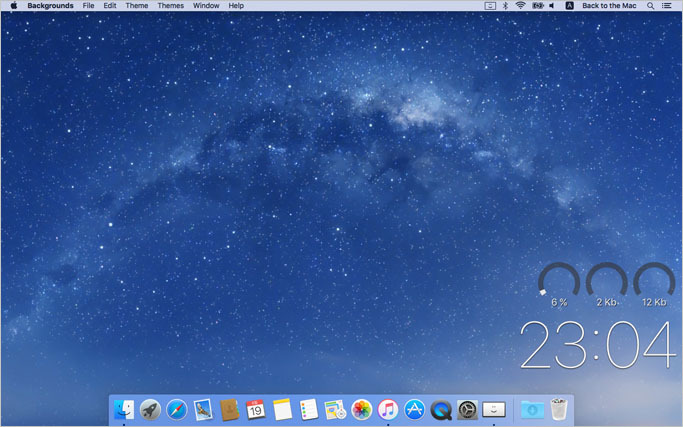Viewport: 683px width, 427px height.
Task: Open the Help menu
Action: (236, 6)
